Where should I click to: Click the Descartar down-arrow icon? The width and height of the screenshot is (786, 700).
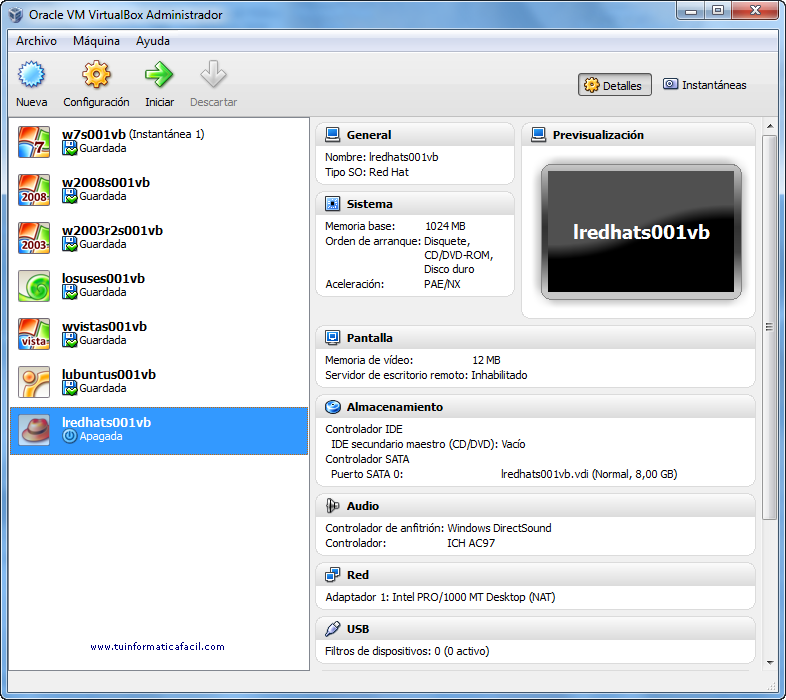pyautogui.click(x=213, y=74)
